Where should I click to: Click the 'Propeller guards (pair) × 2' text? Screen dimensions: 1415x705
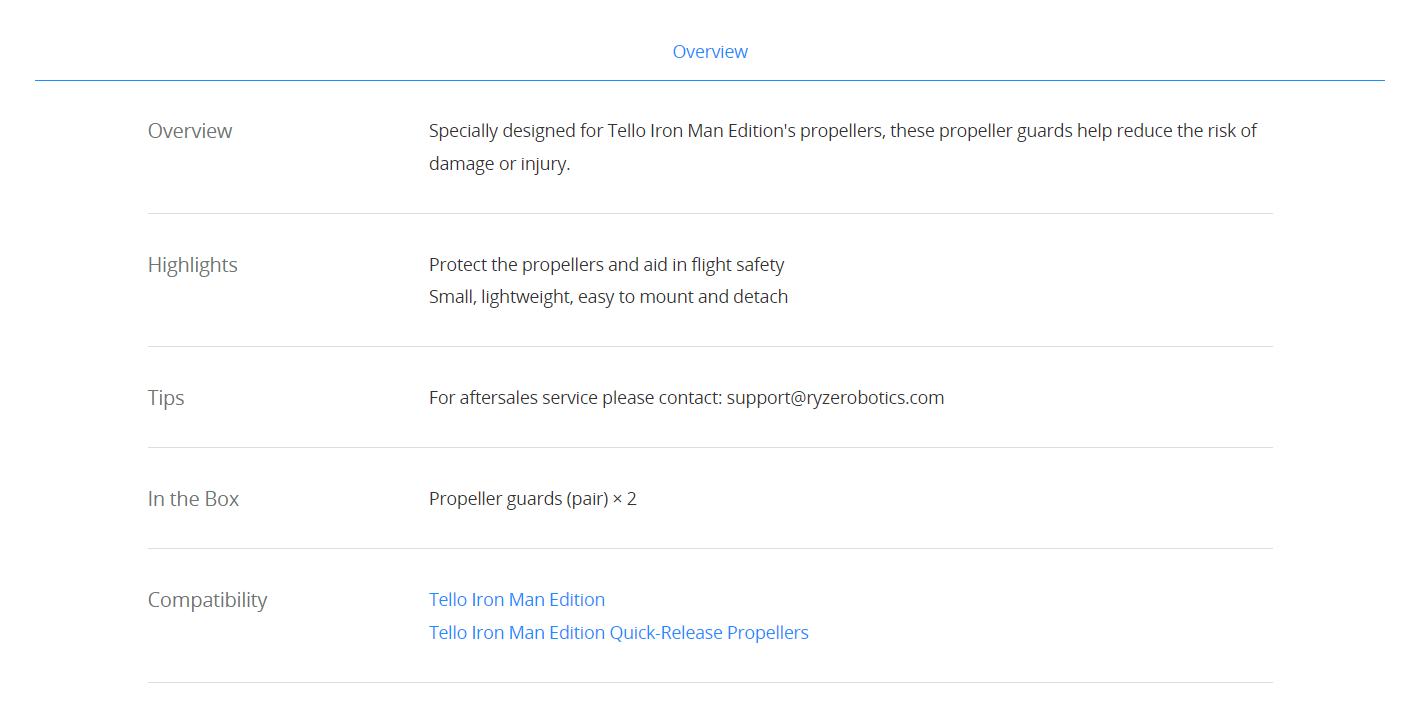coord(533,499)
